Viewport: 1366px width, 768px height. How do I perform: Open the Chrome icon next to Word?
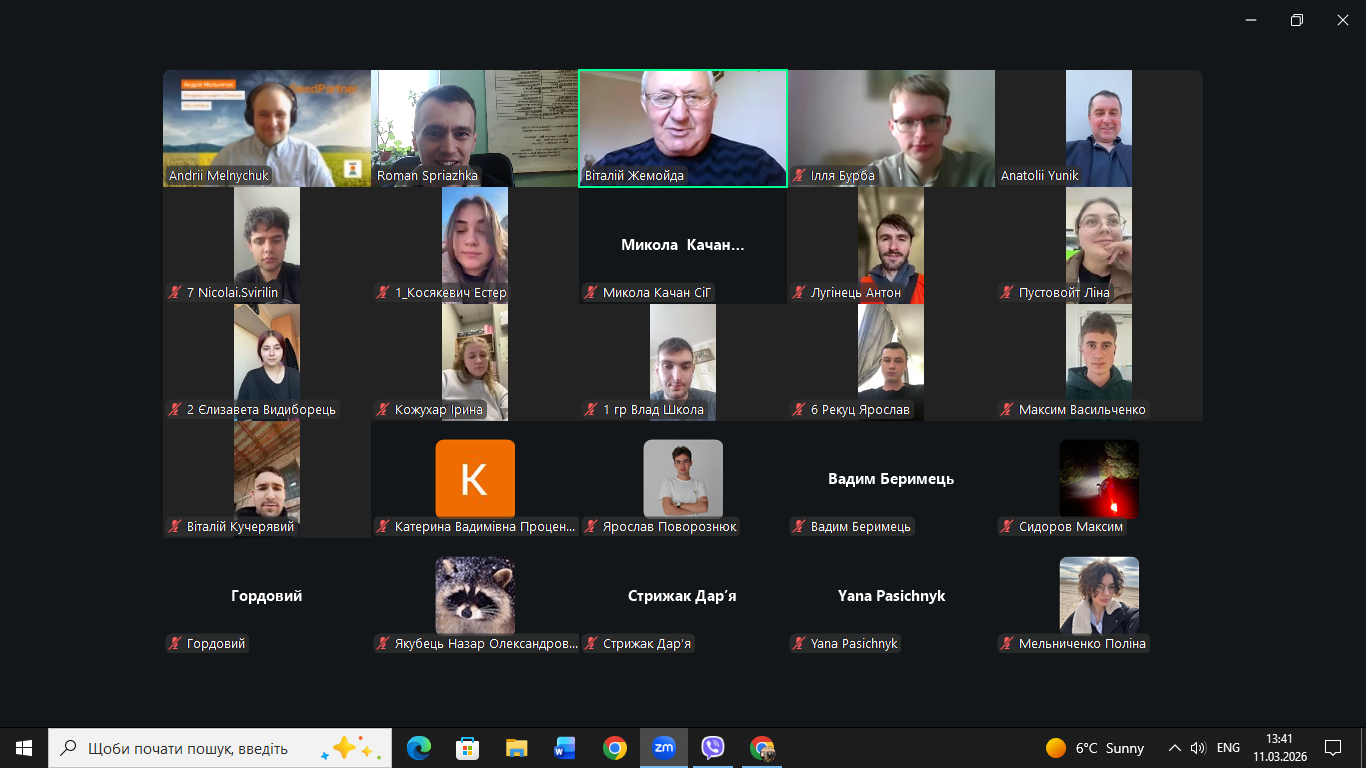pos(614,748)
